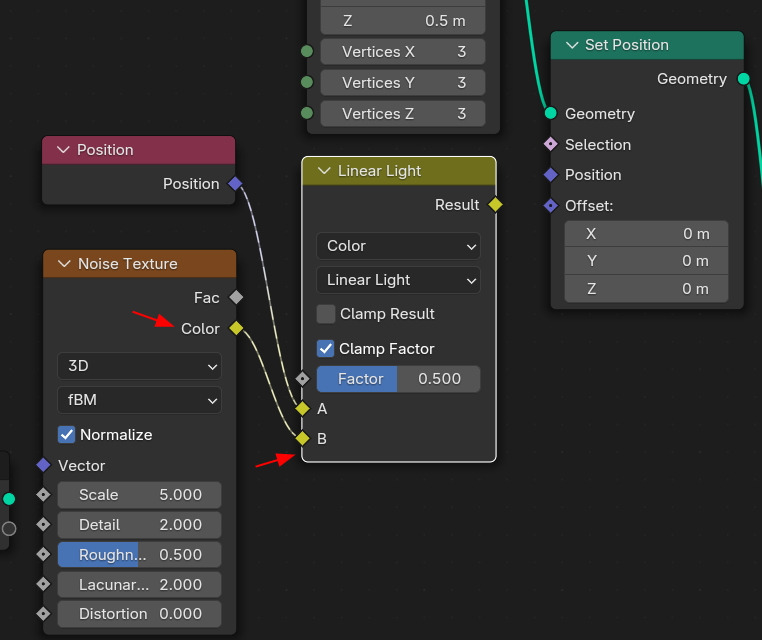Click Set Position Geometry output socket
762x640 pixels.
[744, 79]
